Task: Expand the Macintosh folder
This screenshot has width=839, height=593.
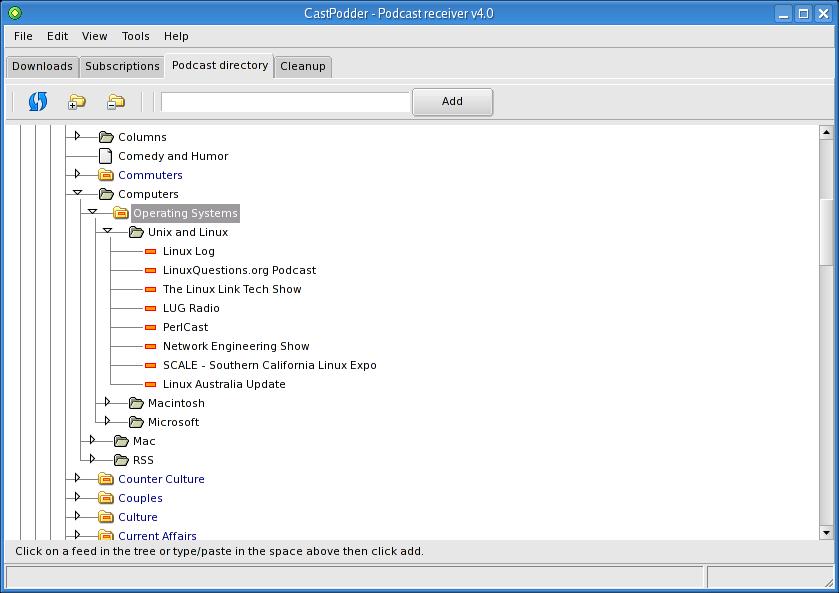Action: 107,403
